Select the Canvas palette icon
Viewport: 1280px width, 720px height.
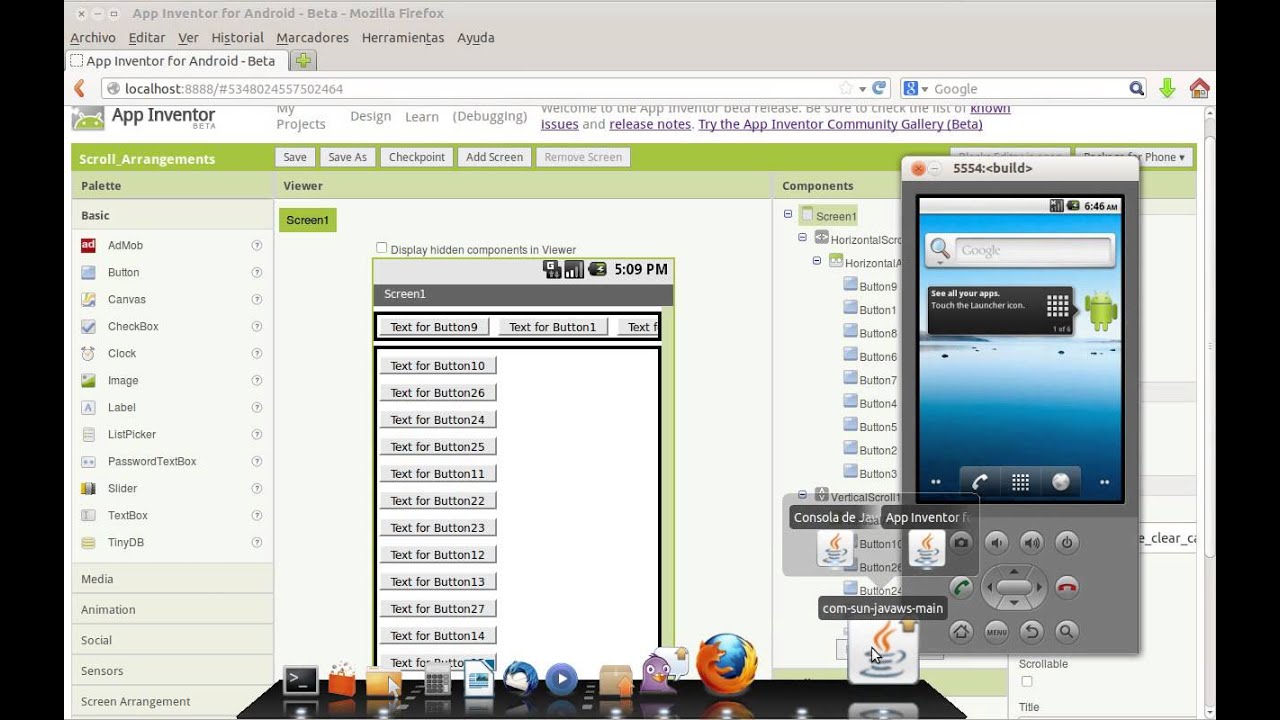(x=88, y=299)
